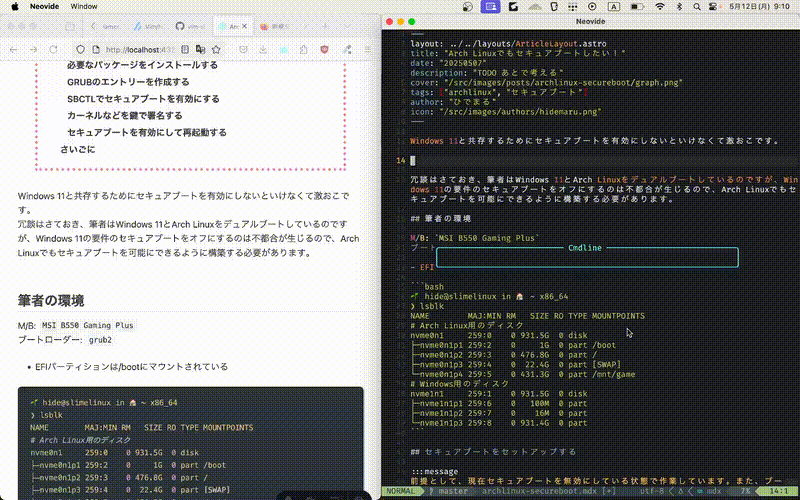Viewport: 800px width, 500px height.
Task: Jump to 'セキュアブートを有効にして再起動する' contents link
Action: pos(147,132)
